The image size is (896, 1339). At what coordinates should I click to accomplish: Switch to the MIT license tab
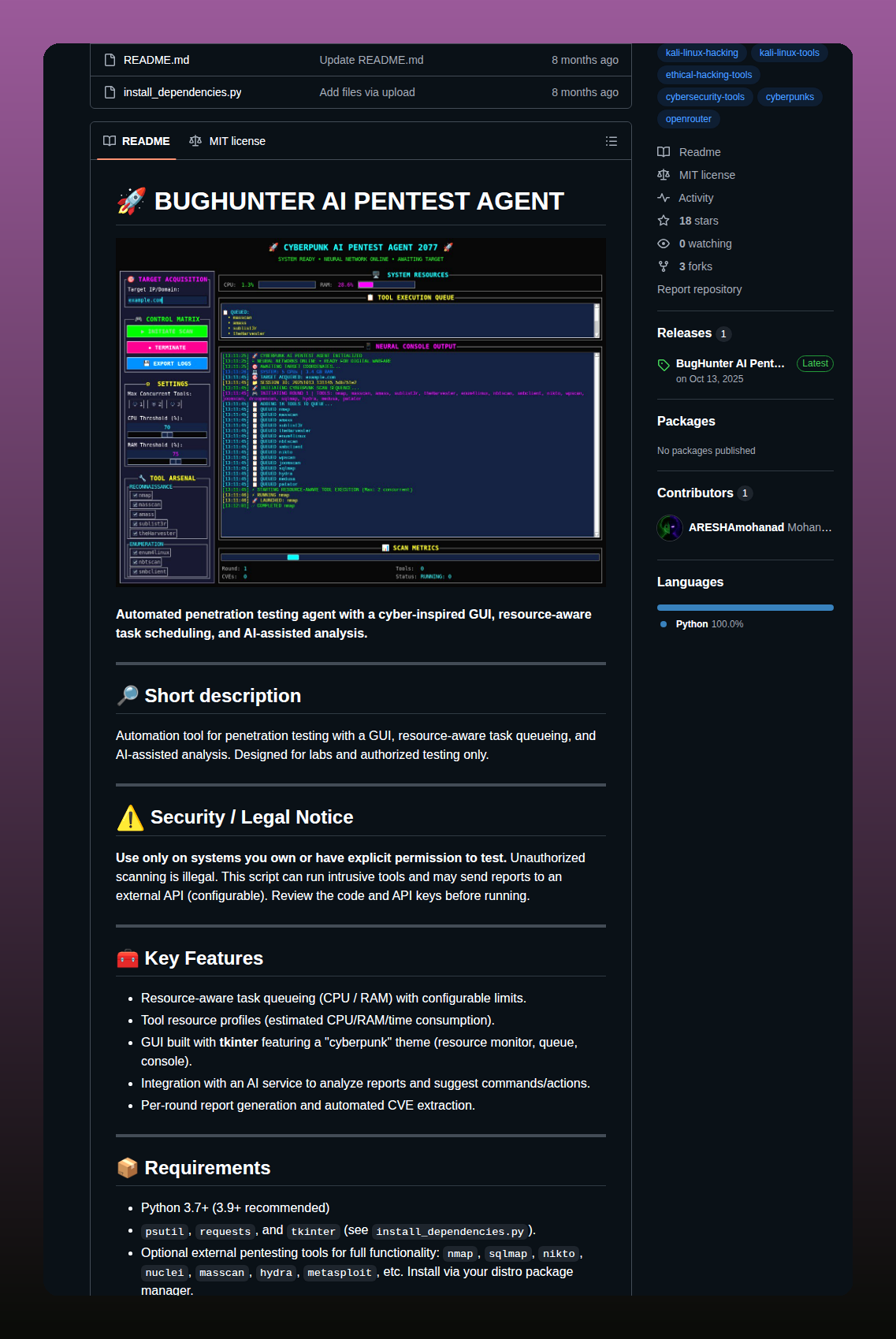(227, 141)
